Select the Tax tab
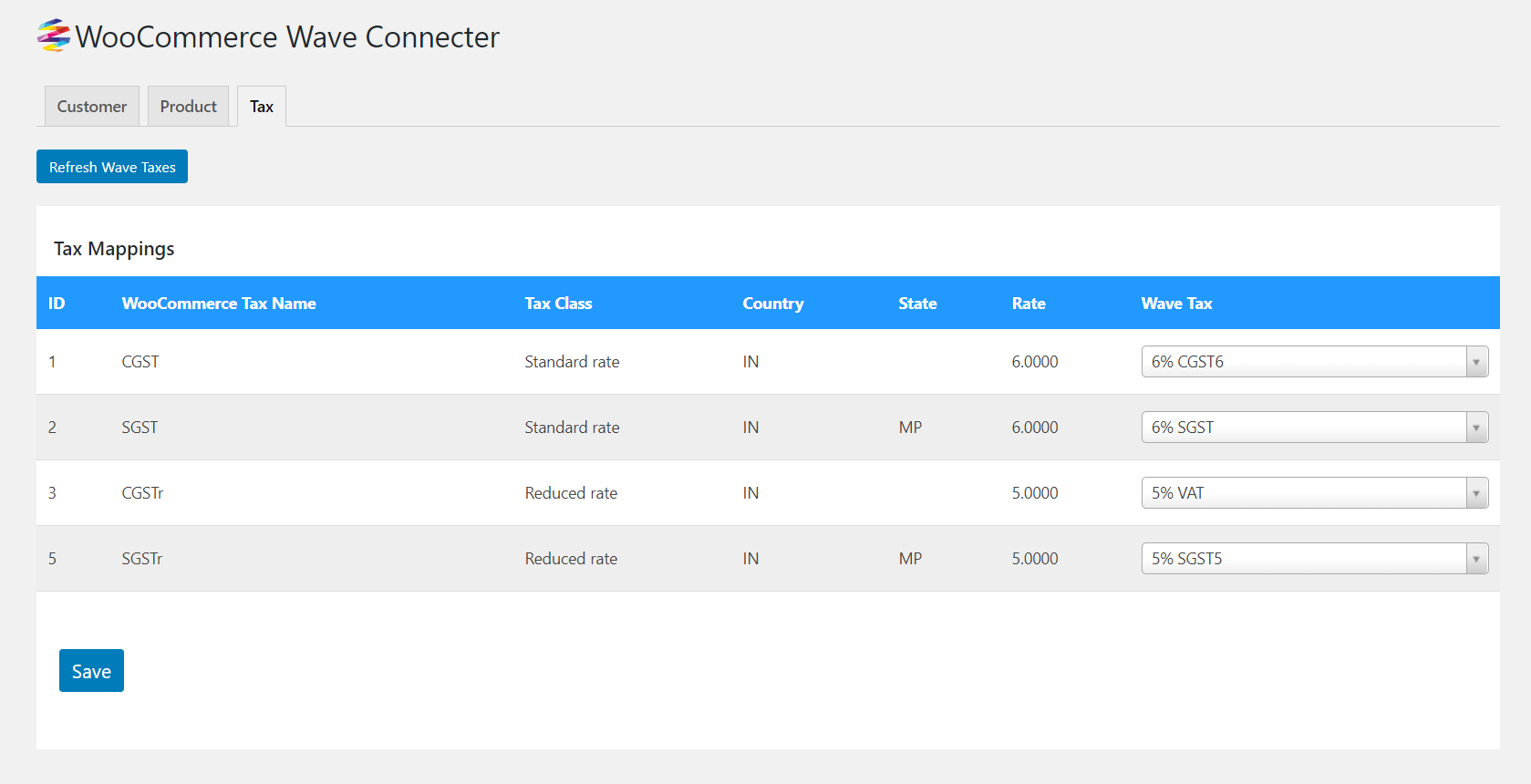 262,107
